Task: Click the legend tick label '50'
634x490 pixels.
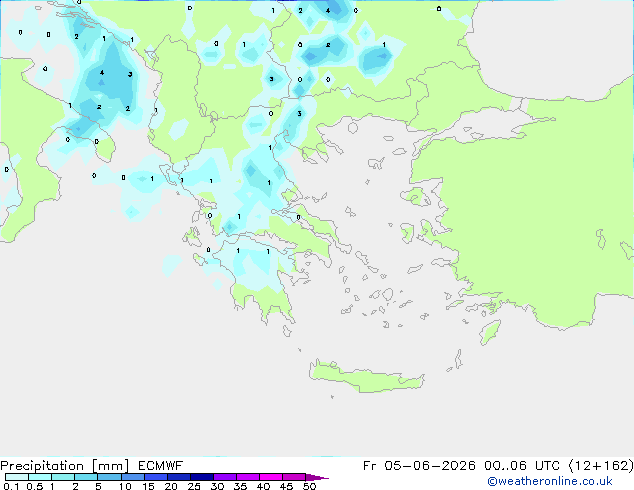Action: click(x=309, y=486)
